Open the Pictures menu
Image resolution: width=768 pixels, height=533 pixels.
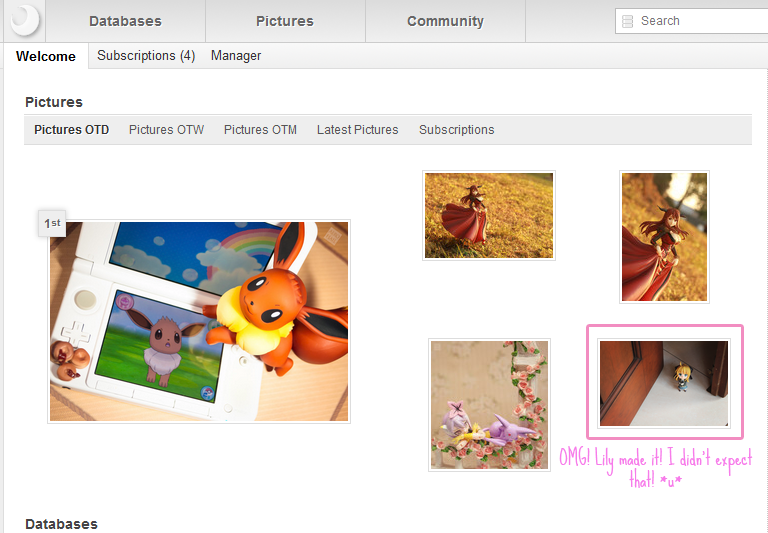[285, 21]
